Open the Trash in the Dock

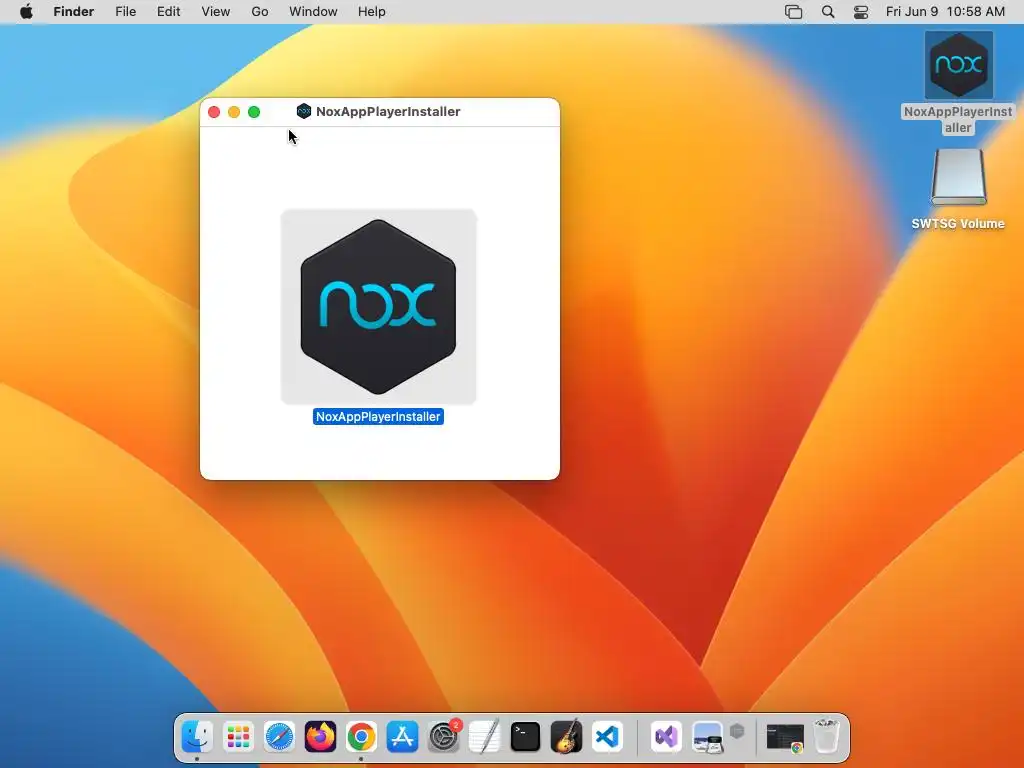(826, 737)
